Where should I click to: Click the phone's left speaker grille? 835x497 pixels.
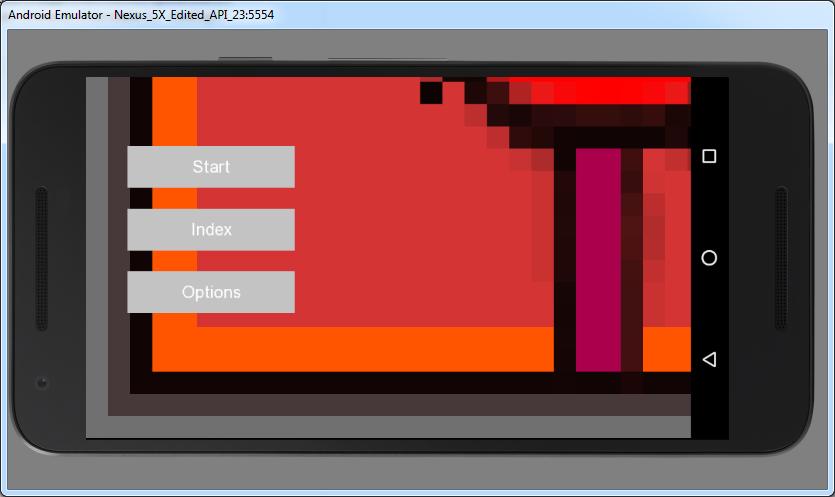(x=41, y=245)
